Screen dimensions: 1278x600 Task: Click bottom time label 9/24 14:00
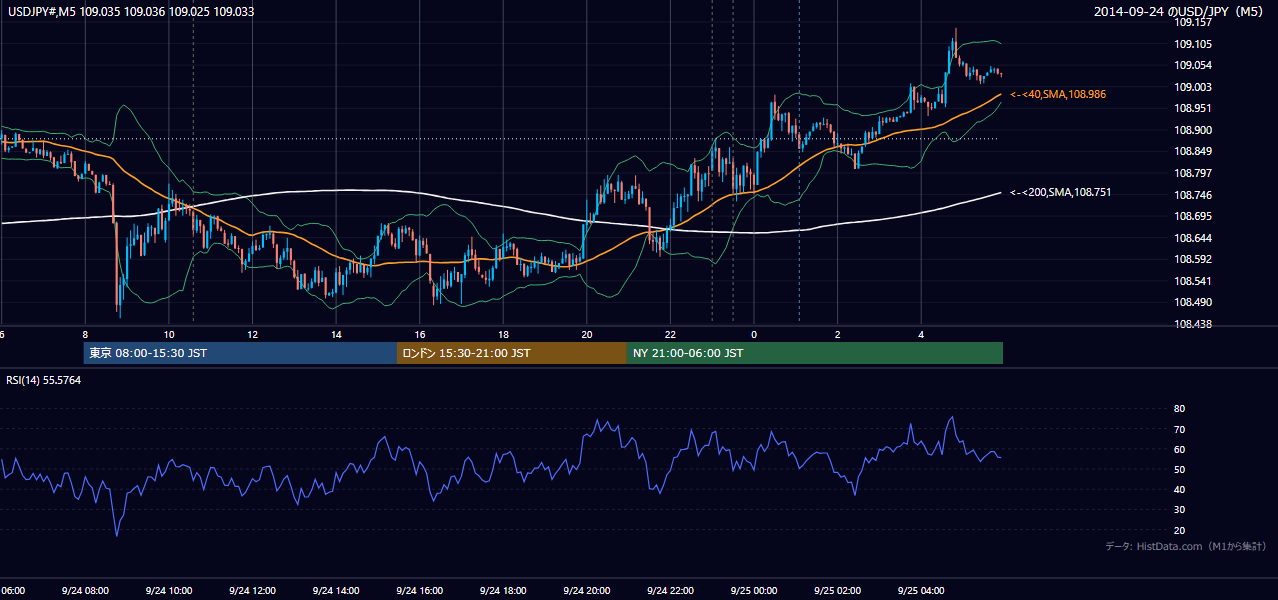click(336, 591)
